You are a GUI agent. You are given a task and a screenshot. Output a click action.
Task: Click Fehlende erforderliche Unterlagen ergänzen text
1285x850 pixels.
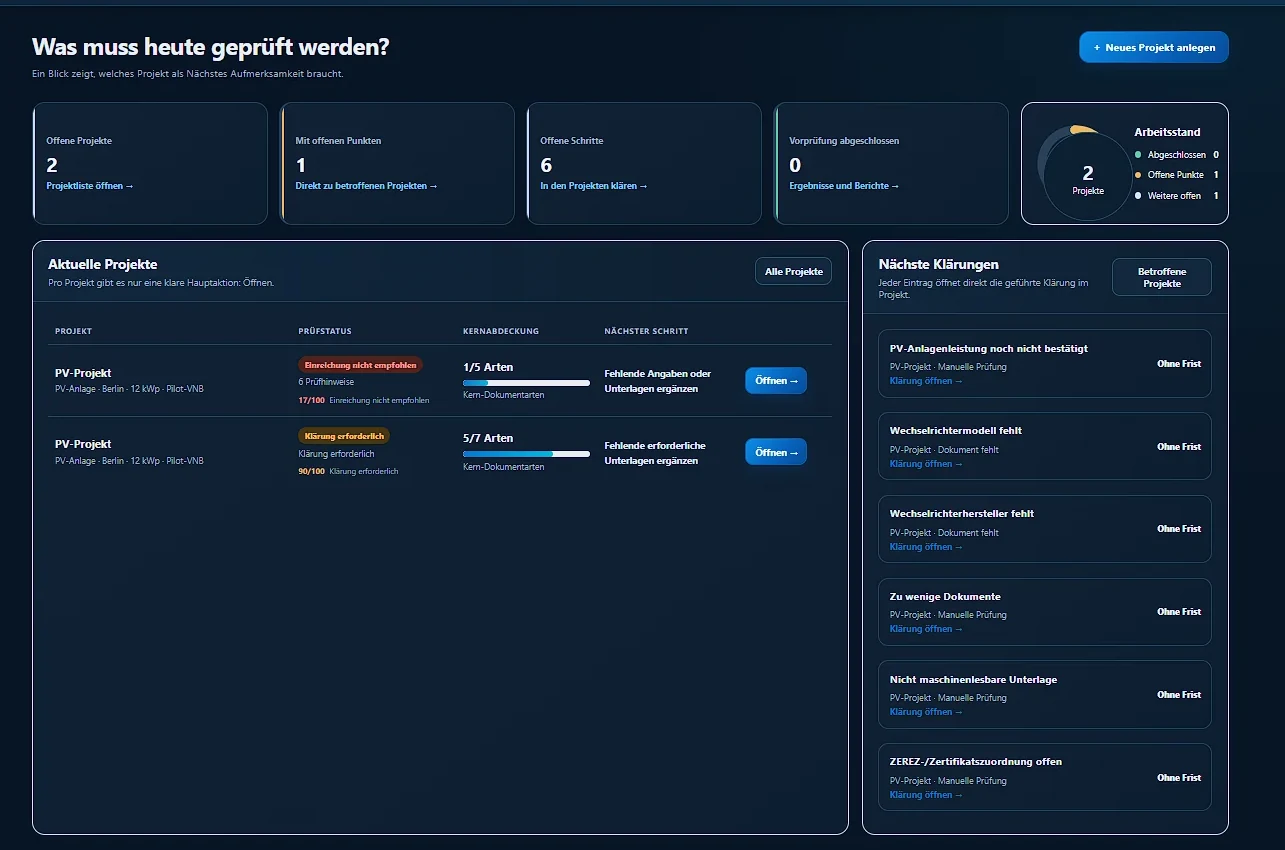(x=655, y=453)
